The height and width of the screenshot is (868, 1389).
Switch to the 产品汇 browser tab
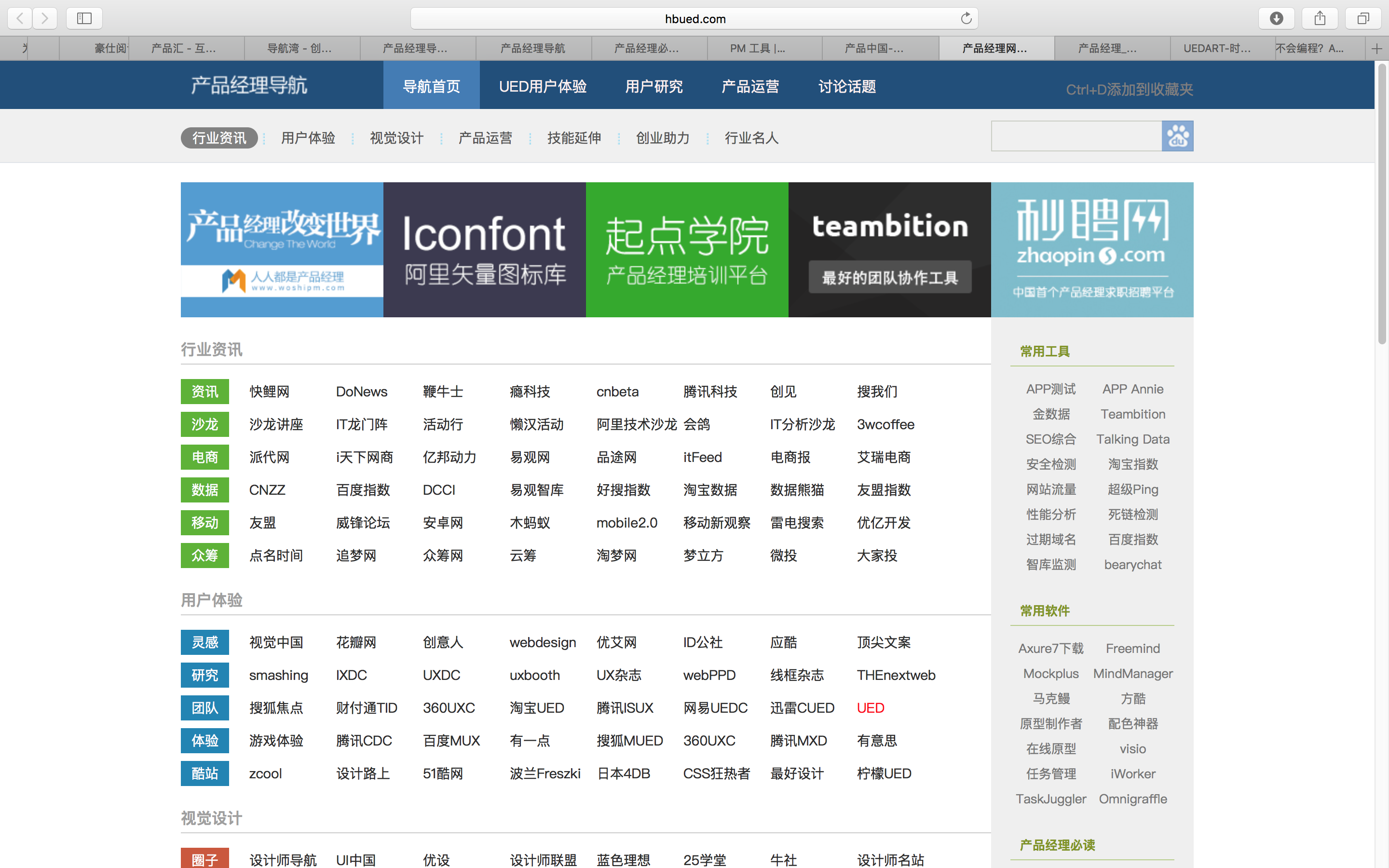[187, 49]
